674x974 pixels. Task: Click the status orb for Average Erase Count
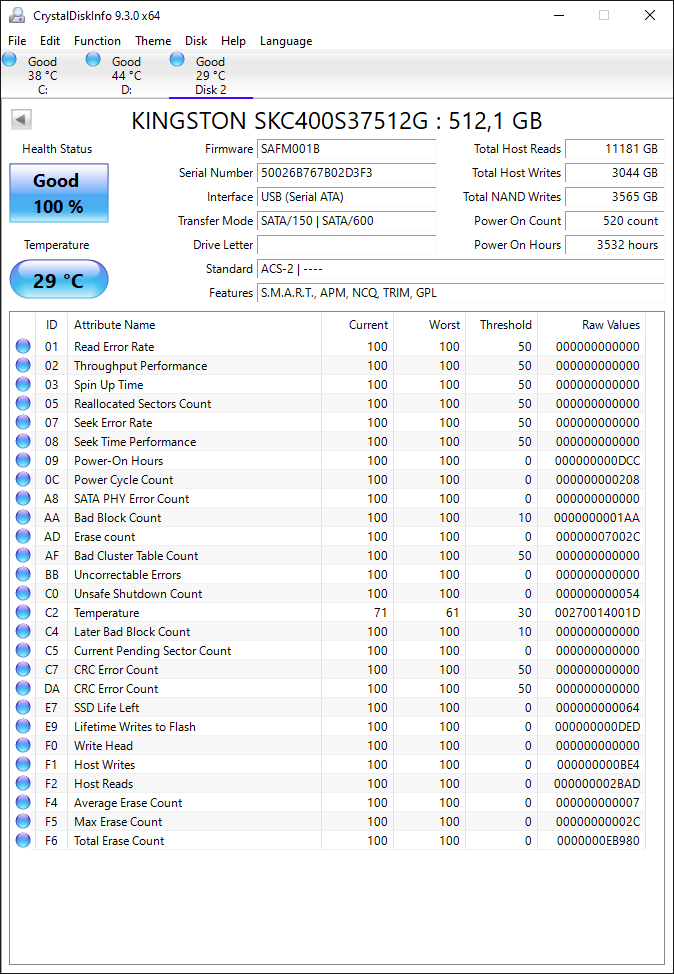[23, 803]
